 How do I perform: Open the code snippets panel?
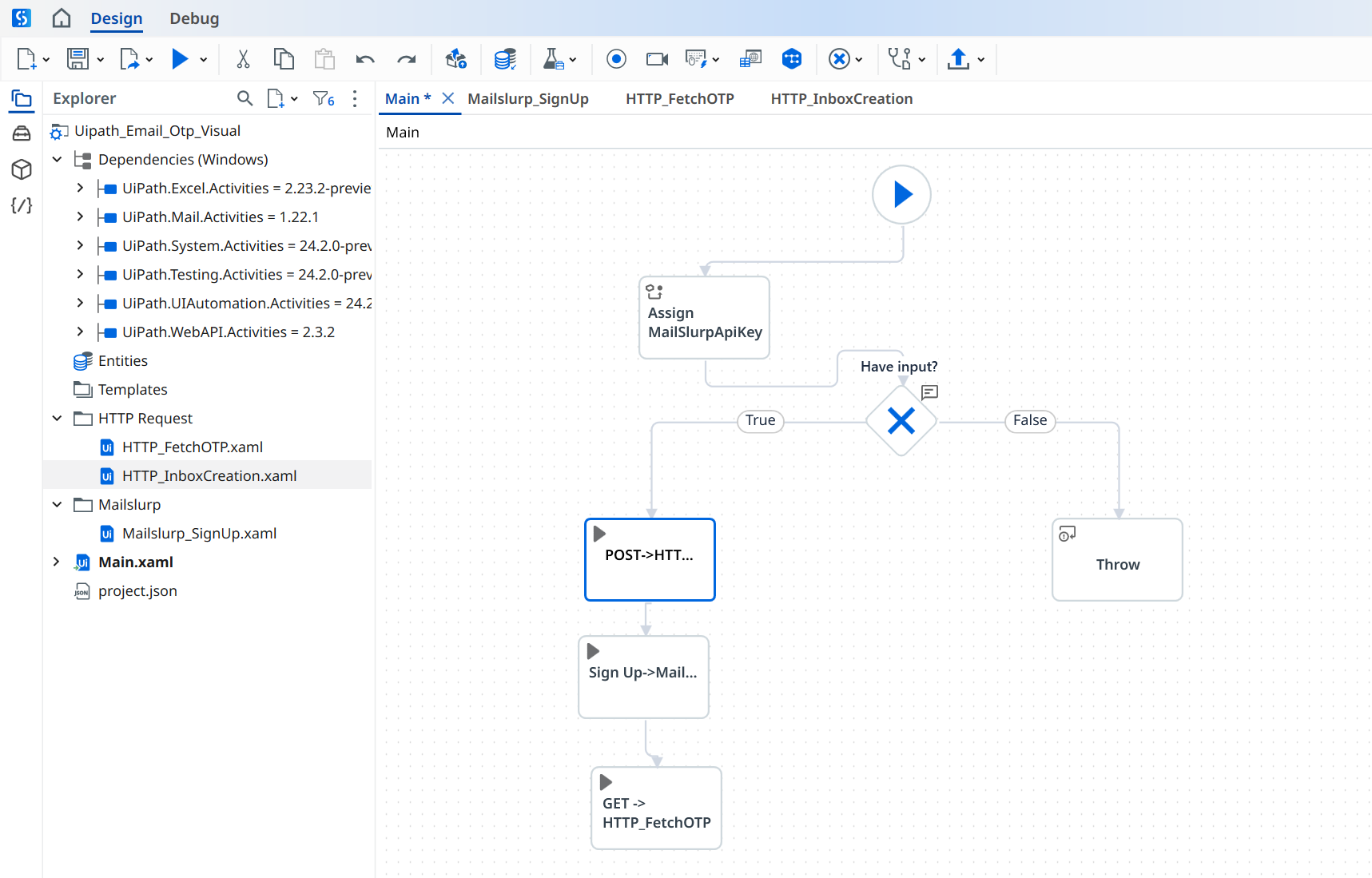point(22,205)
